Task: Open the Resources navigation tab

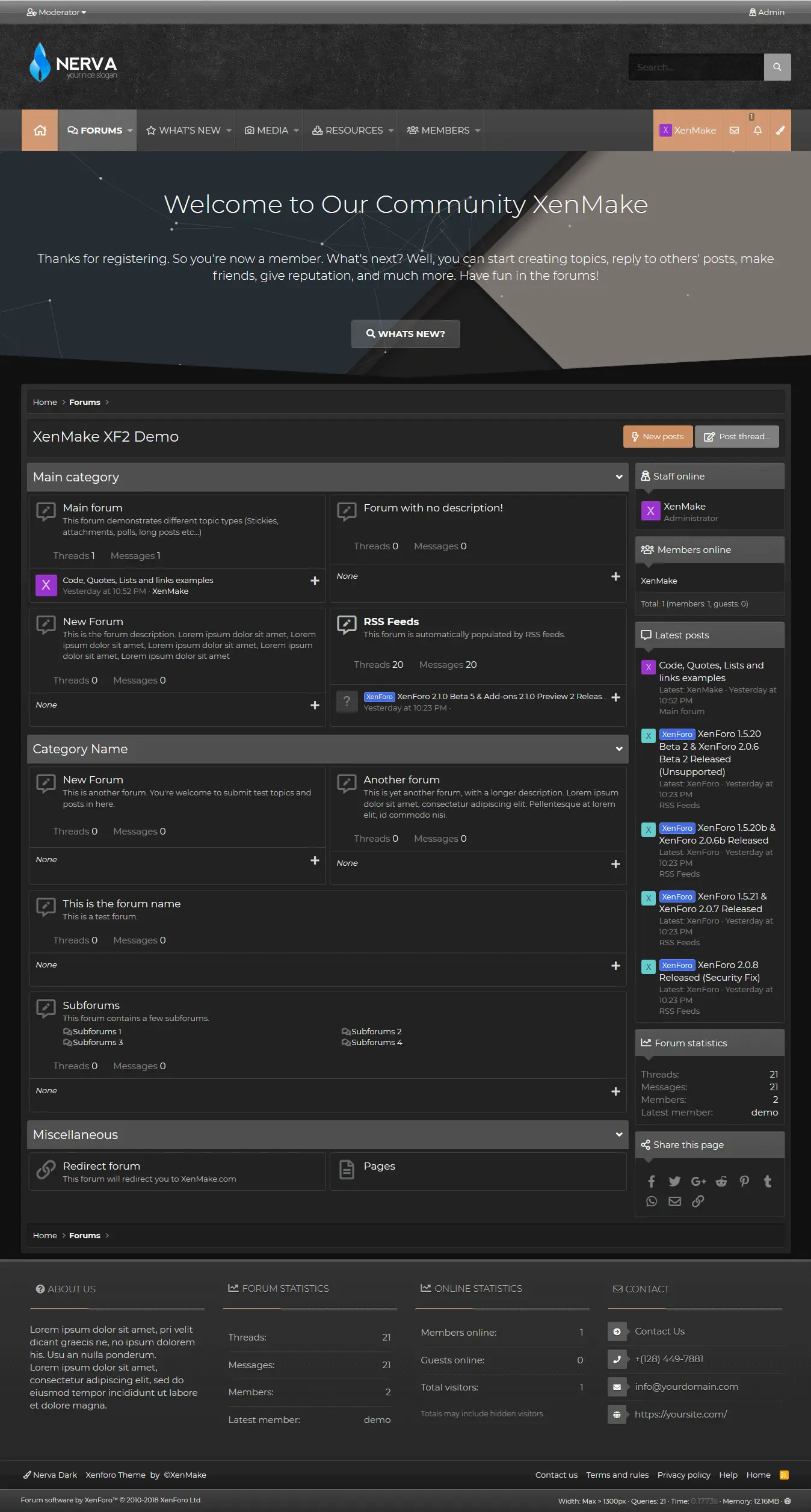Action: click(x=347, y=131)
